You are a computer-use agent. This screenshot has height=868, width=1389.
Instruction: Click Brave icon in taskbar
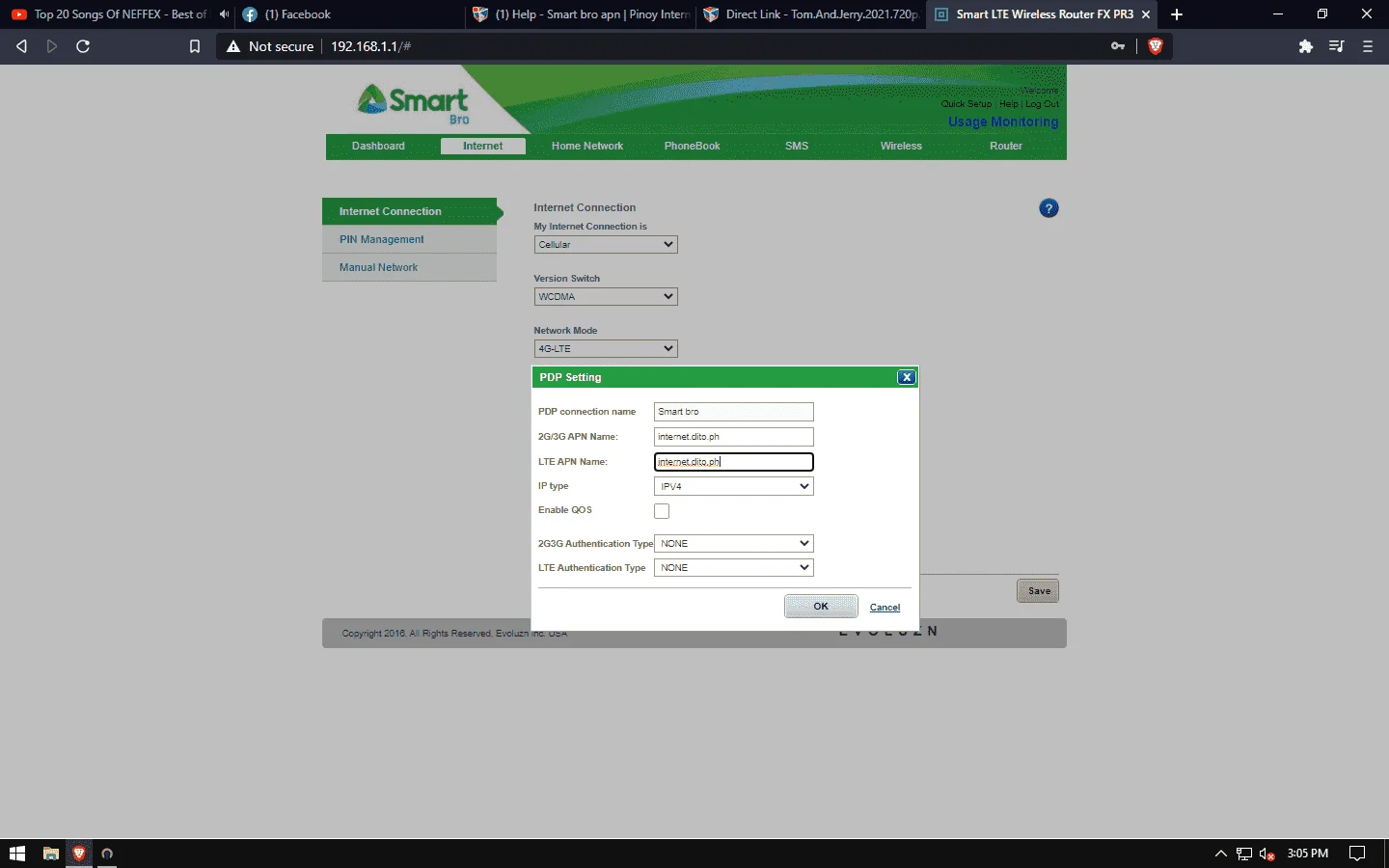[79, 854]
